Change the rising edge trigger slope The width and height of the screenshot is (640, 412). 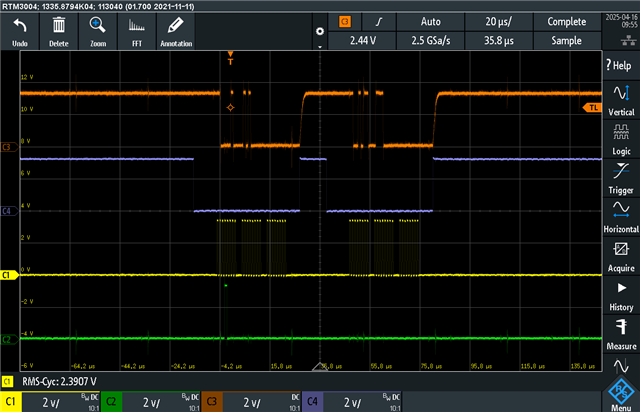tap(379, 22)
